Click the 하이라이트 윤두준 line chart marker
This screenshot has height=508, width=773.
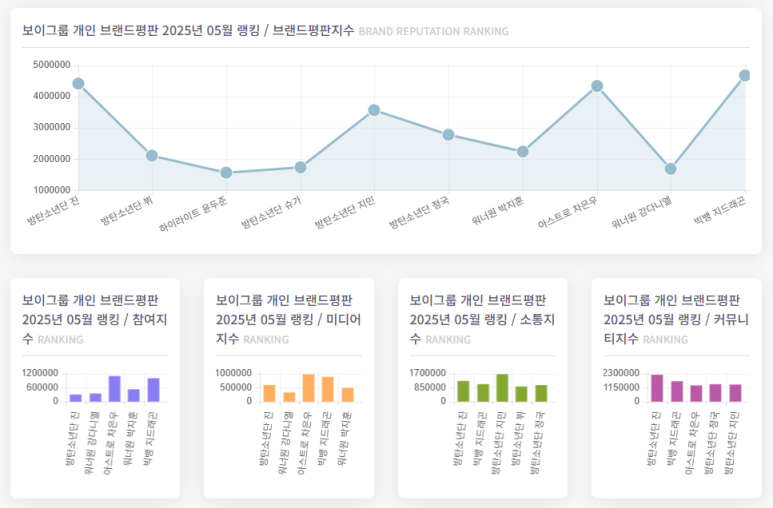tap(226, 173)
